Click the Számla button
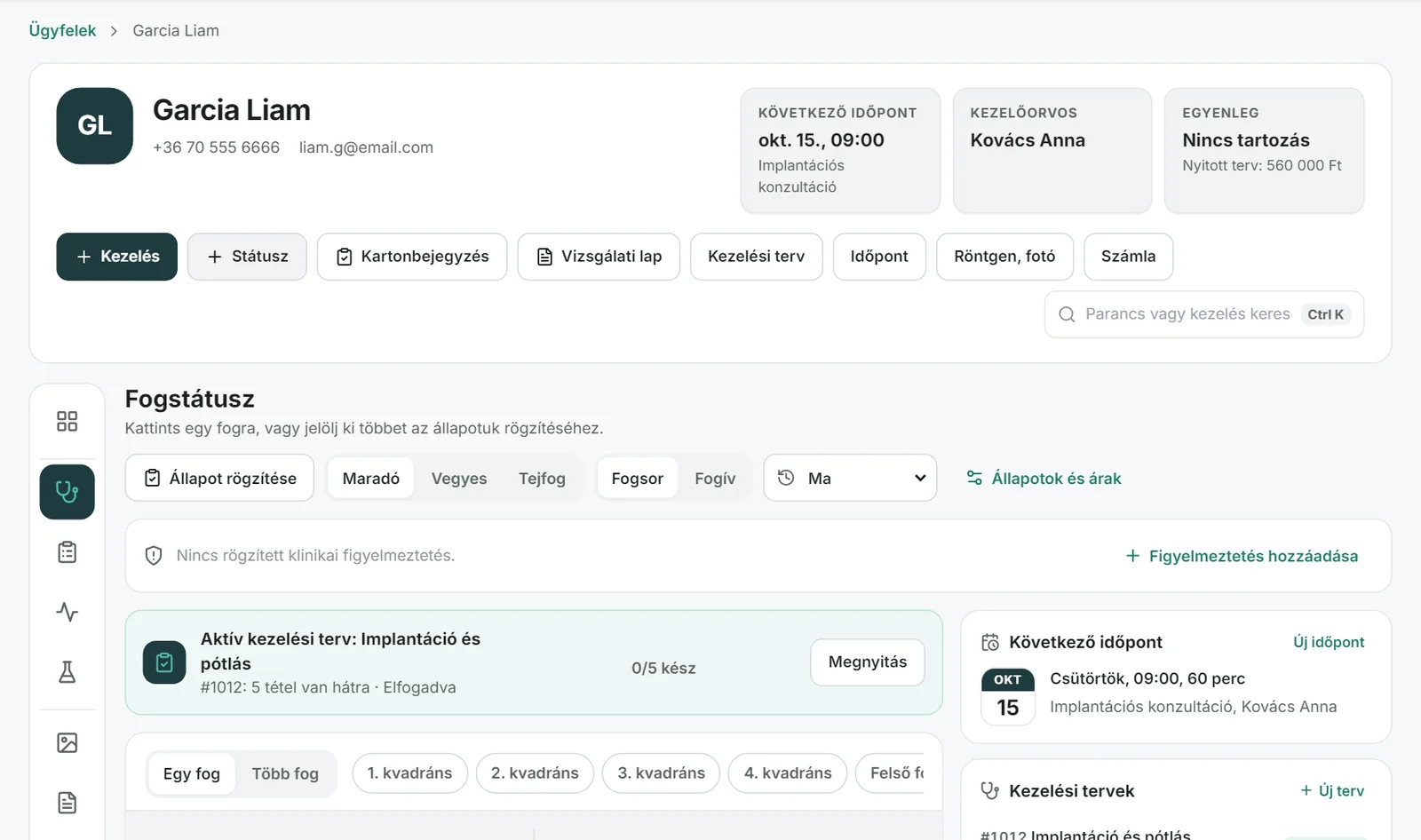The width and height of the screenshot is (1421, 840). point(1129,257)
